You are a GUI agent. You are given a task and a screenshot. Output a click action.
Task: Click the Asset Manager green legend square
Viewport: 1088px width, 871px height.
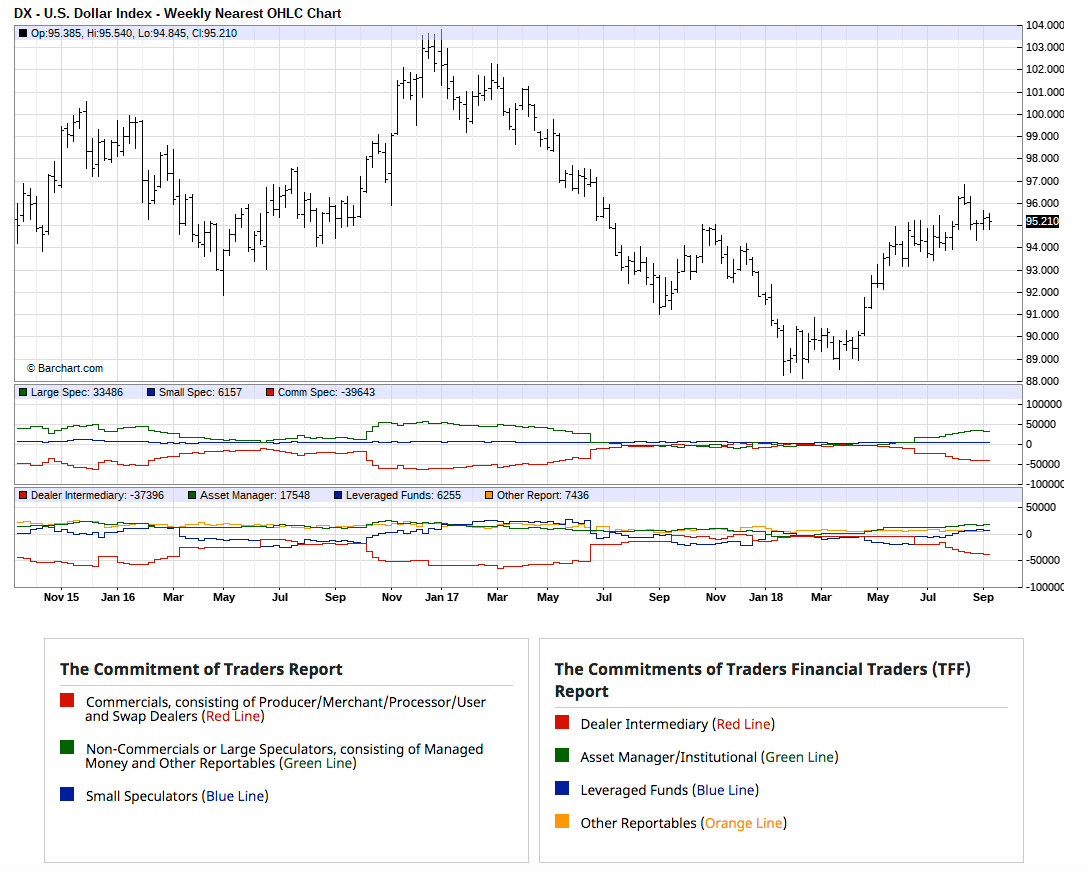click(192, 496)
